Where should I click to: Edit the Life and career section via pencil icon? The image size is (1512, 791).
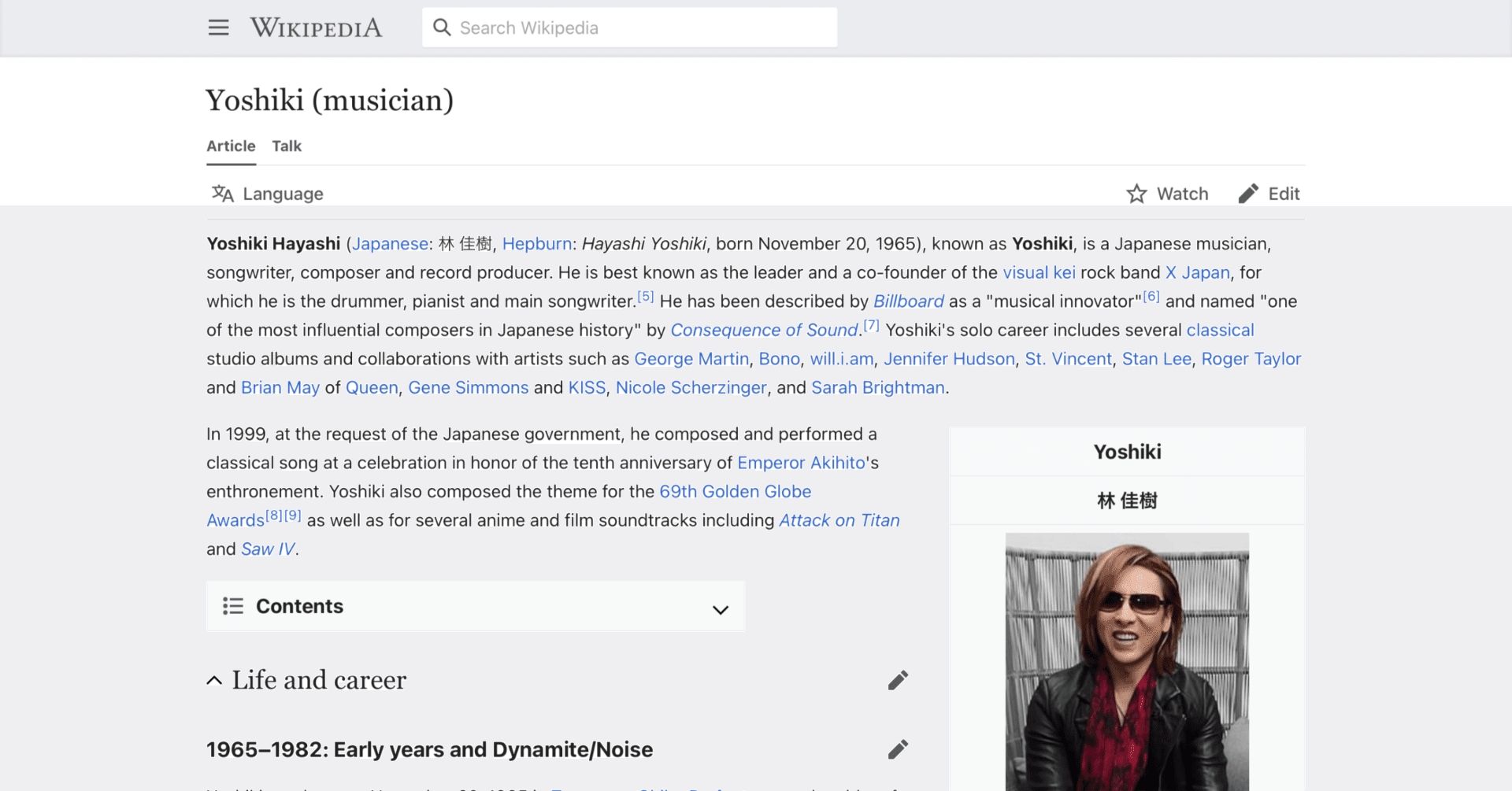pos(898,679)
